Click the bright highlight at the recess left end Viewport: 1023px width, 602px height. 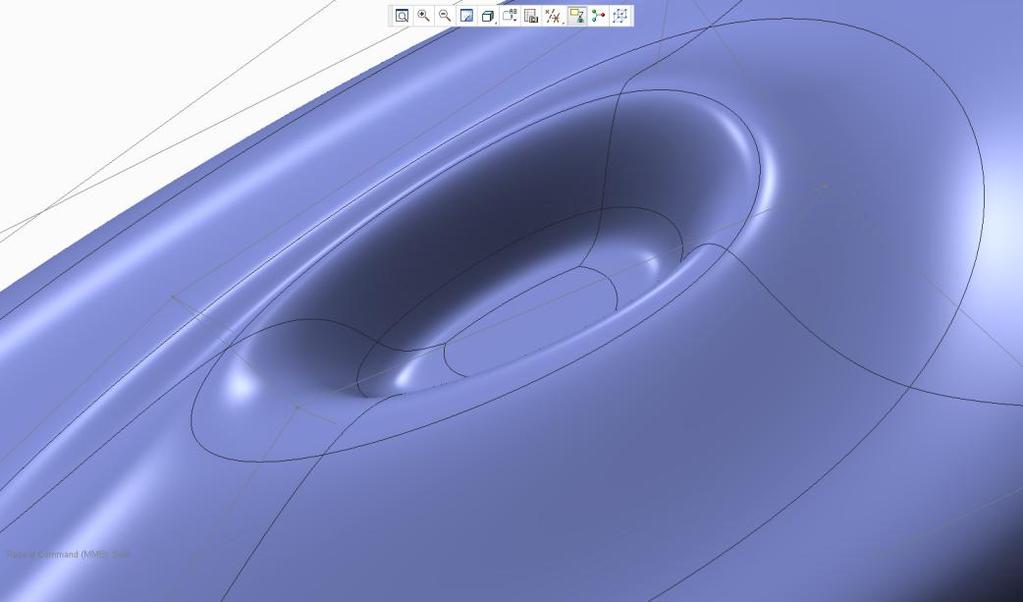click(240, 385)
